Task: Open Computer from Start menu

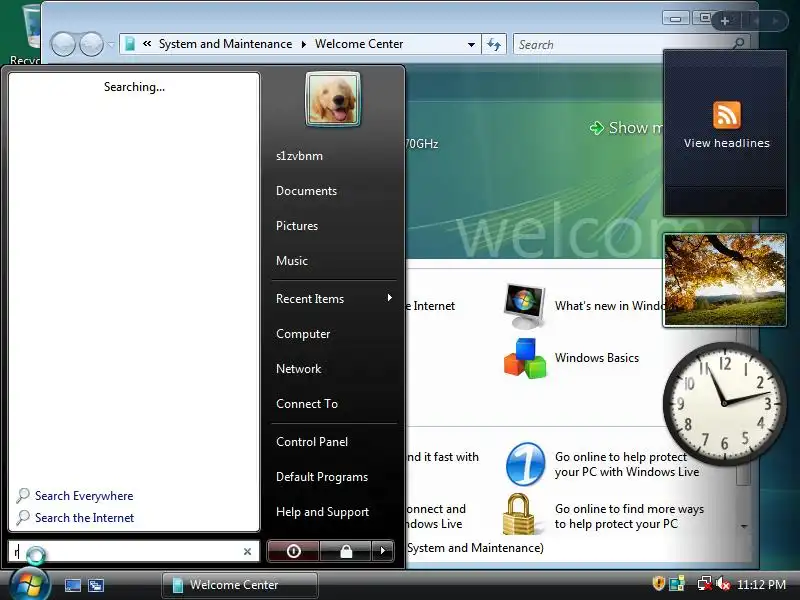Action: 303,334
